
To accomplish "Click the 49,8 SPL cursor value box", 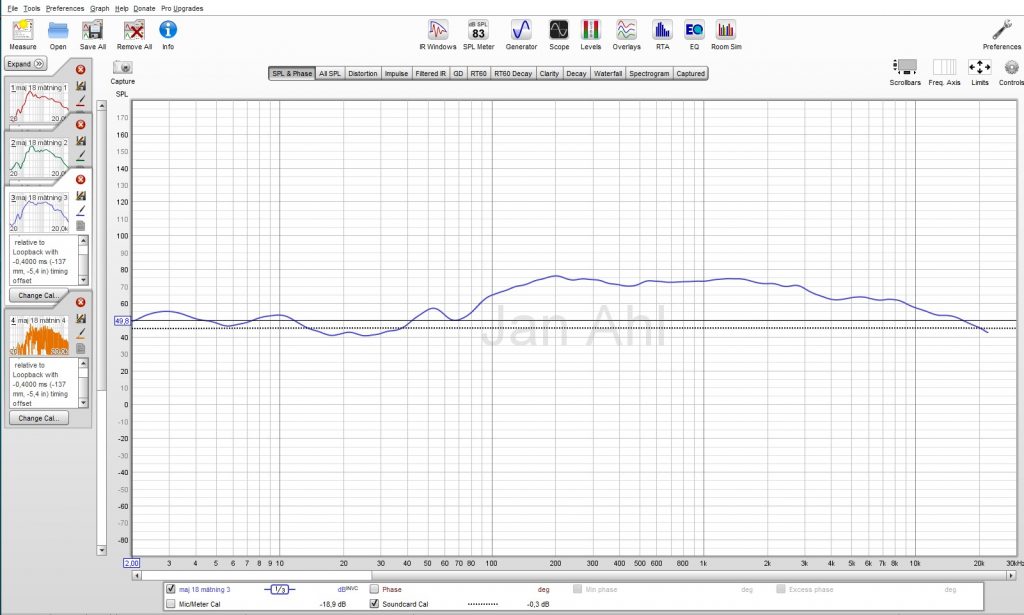I will point(121,321).
